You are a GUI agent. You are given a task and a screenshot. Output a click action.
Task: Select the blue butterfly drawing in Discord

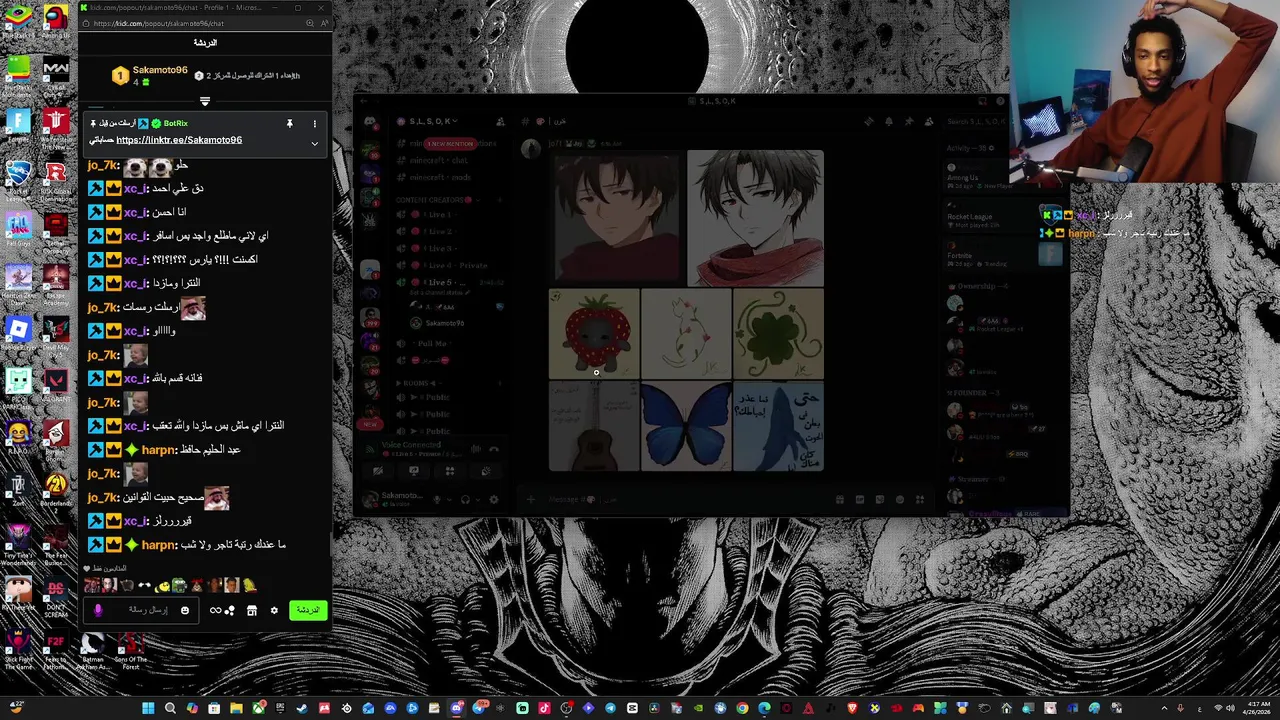pyautogui.click(x=686, y=426)
